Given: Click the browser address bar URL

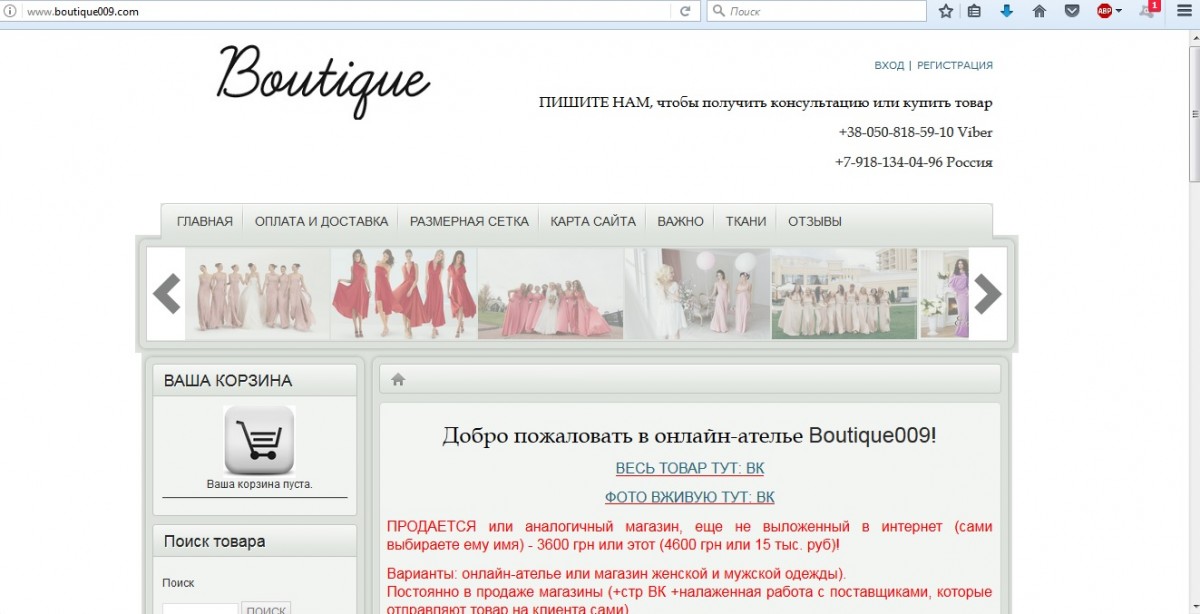Looking at the screenshot, I should tap(82, 12).
